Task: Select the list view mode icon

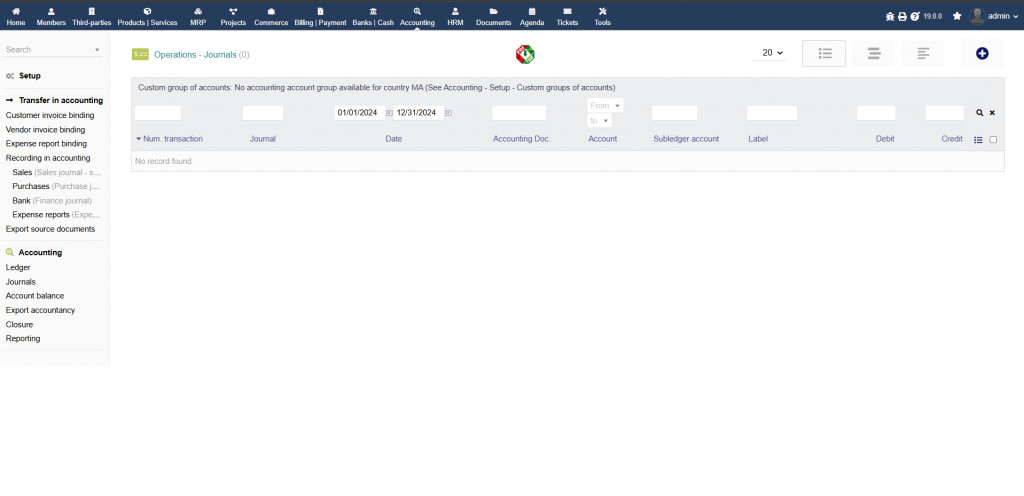Action: click(824, 54)
